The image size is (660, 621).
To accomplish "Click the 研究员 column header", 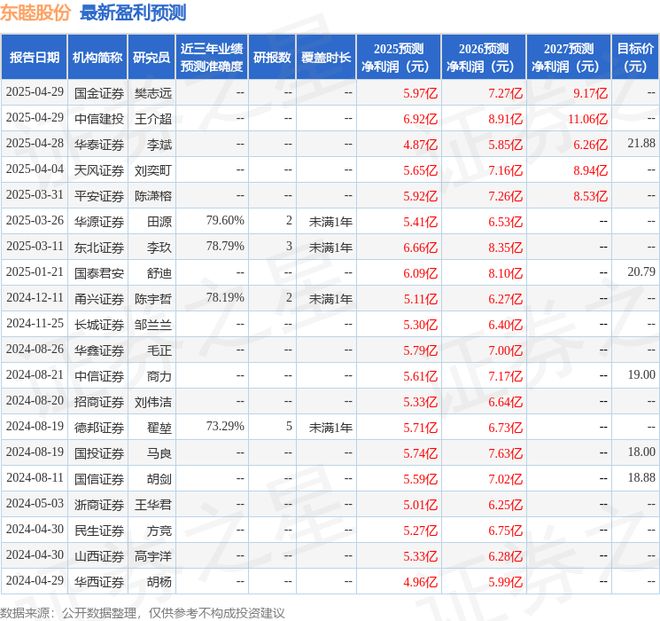I will [152, 57].
